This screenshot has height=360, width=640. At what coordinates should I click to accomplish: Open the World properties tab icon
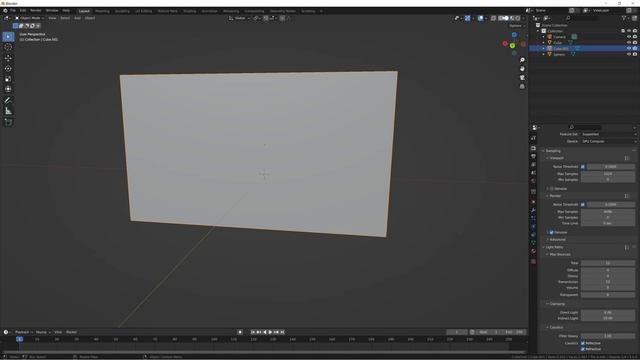coord(533,181)
